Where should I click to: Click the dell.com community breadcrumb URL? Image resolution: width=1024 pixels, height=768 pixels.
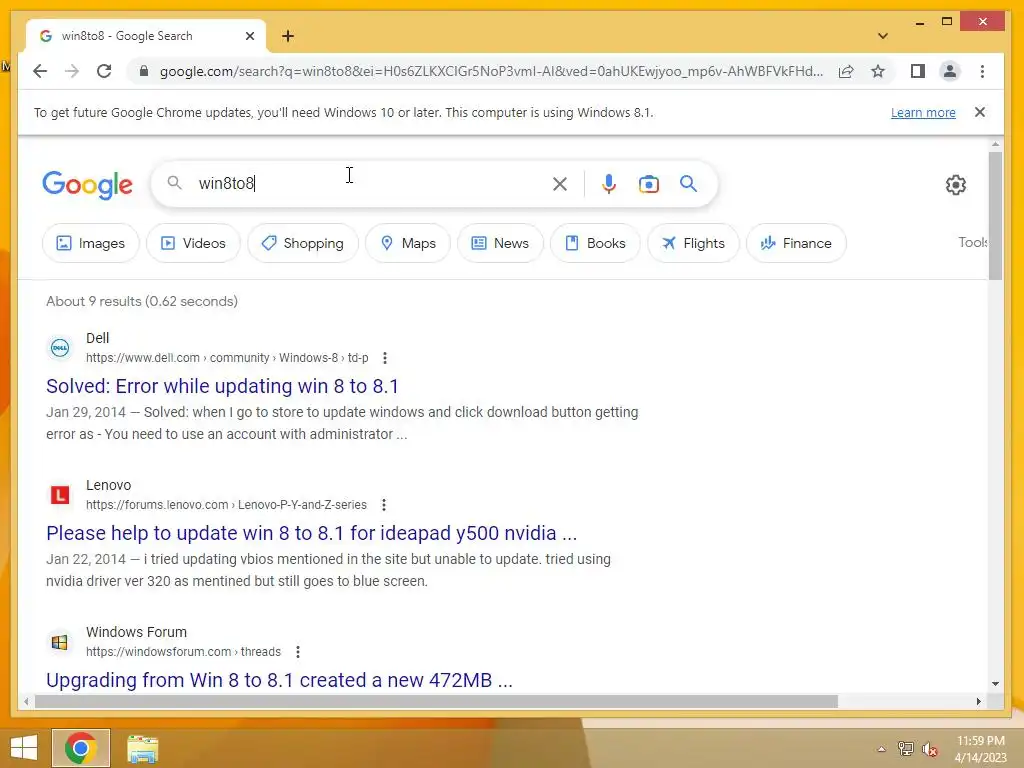pos(227,358)
